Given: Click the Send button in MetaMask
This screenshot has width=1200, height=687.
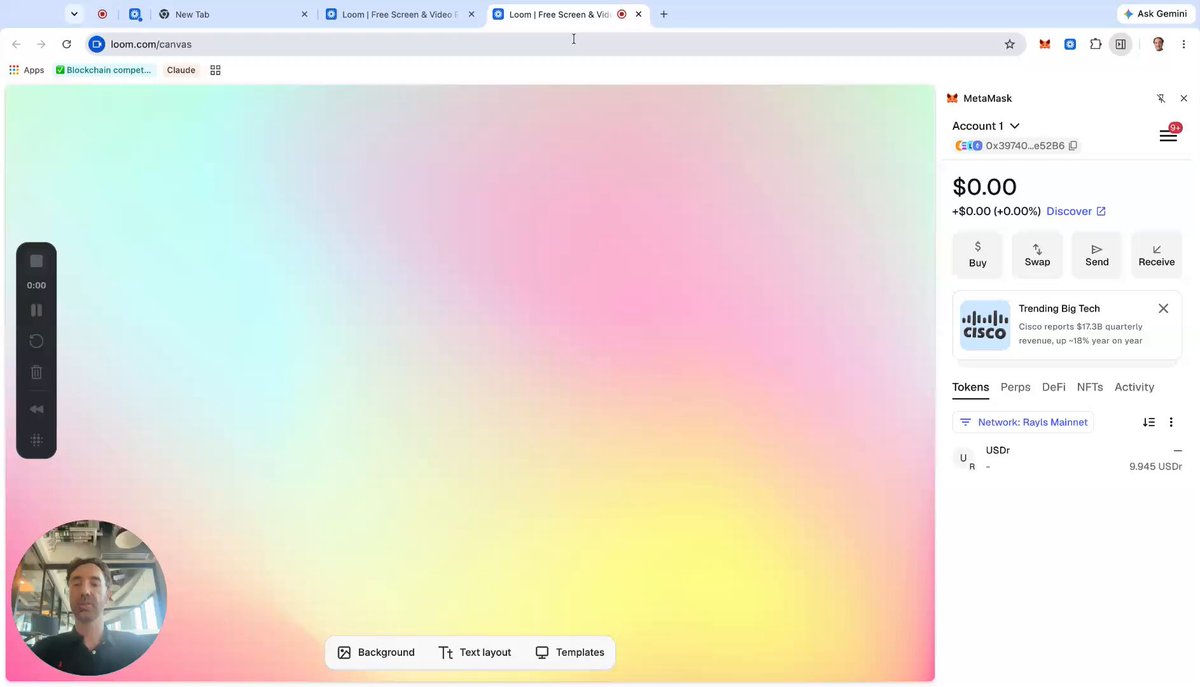Looking at the screenshot, I should (x=1097, y=255).
